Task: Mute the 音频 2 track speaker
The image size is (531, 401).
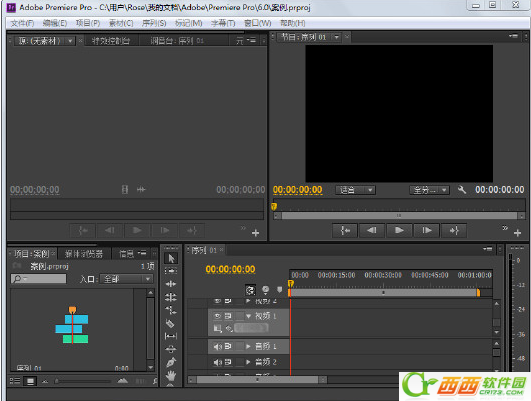Action: [x=217, y=362]
